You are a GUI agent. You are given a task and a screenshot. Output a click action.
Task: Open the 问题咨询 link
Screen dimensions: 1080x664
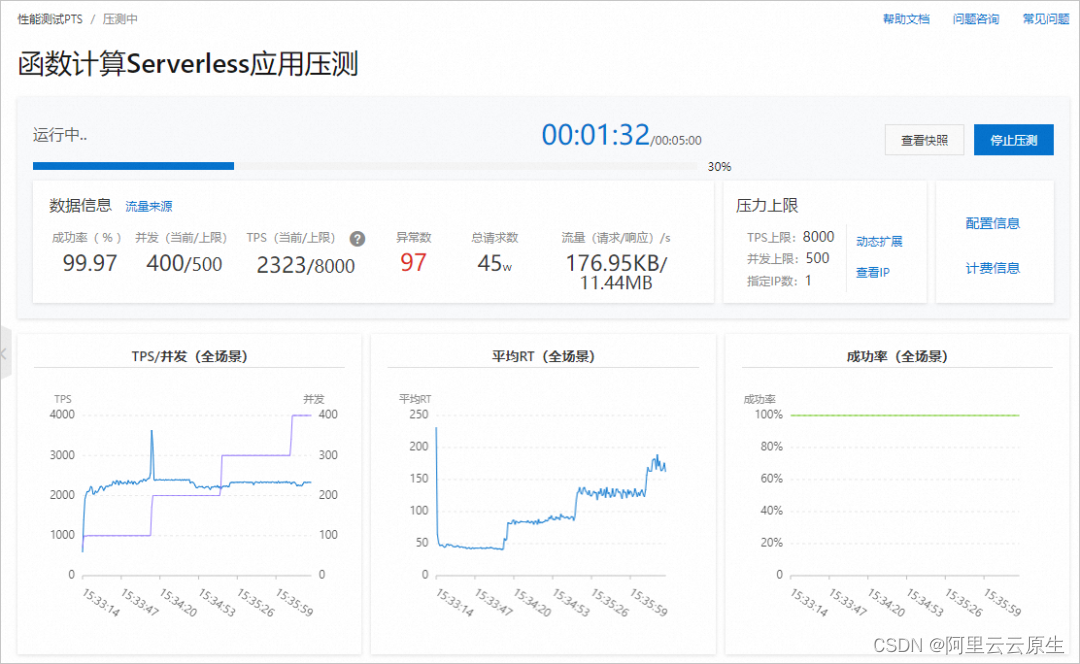coord(975,19)
